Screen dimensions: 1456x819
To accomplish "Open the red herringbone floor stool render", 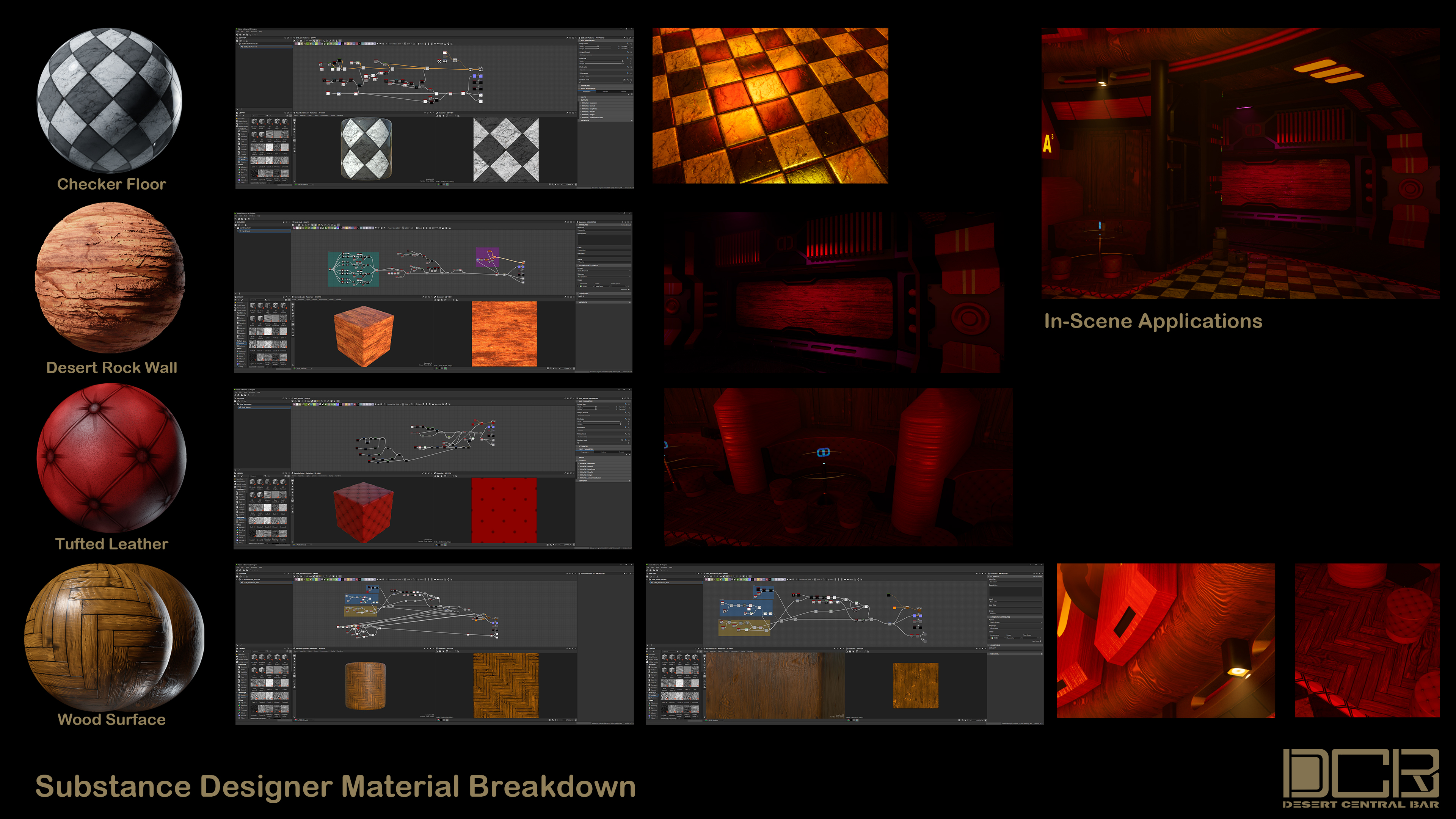I will click(x=1367, y=640).
